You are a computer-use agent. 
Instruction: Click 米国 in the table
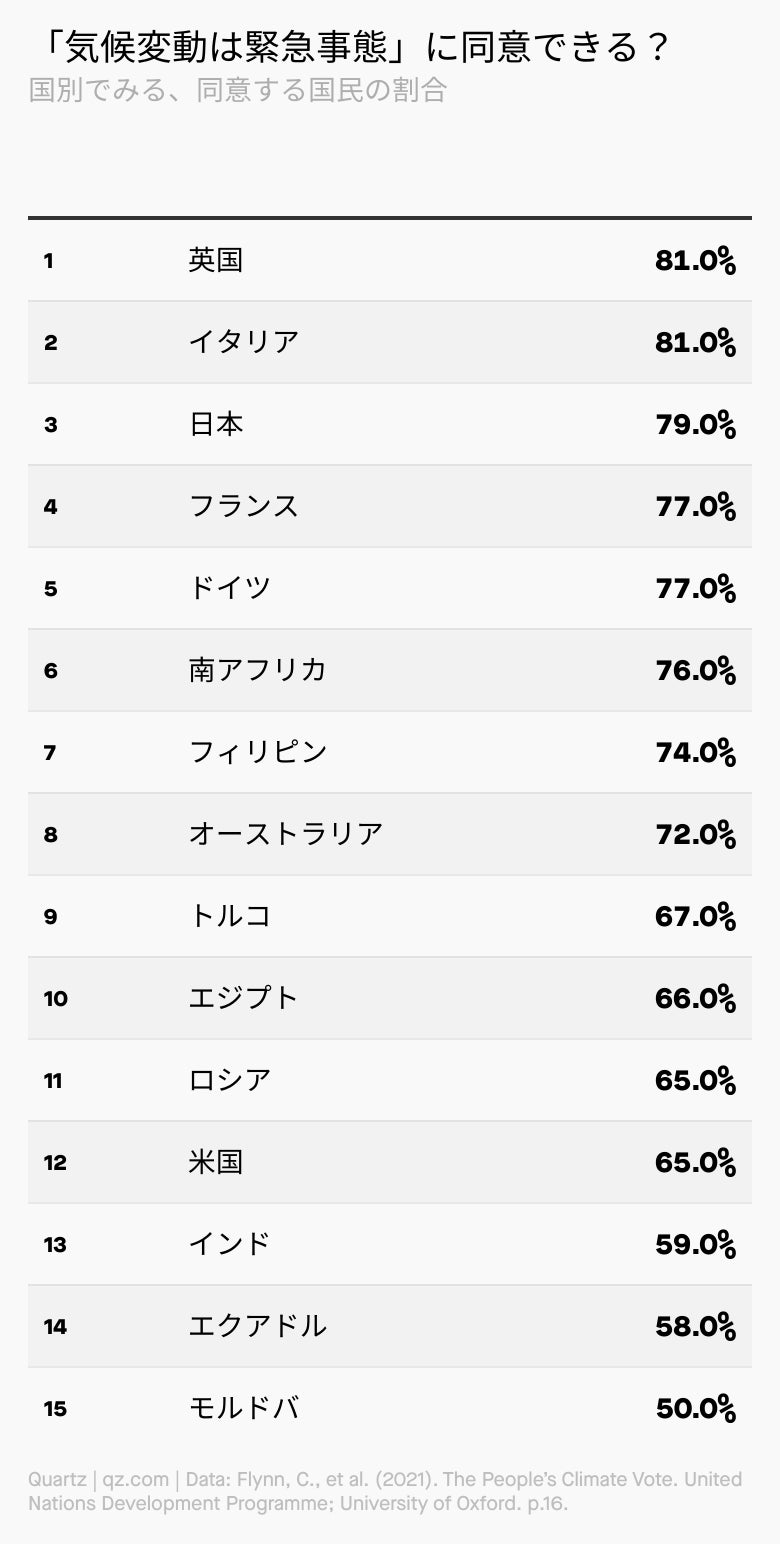pos(216,1162)
